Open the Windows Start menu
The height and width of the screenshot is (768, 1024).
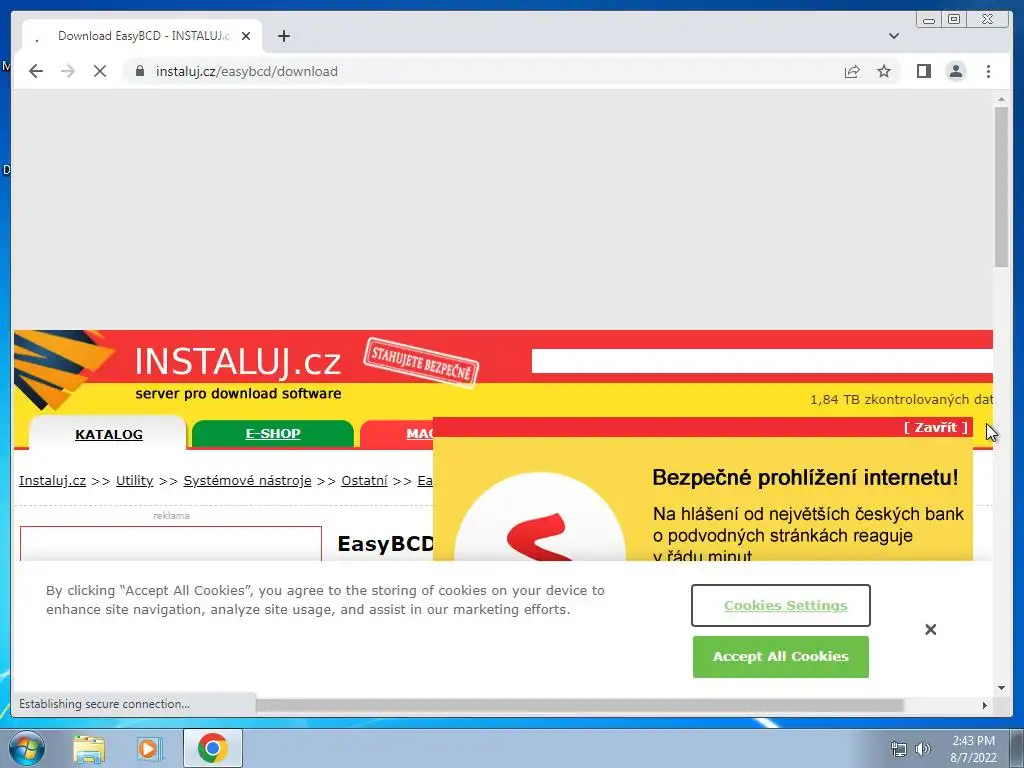point(27,748)
